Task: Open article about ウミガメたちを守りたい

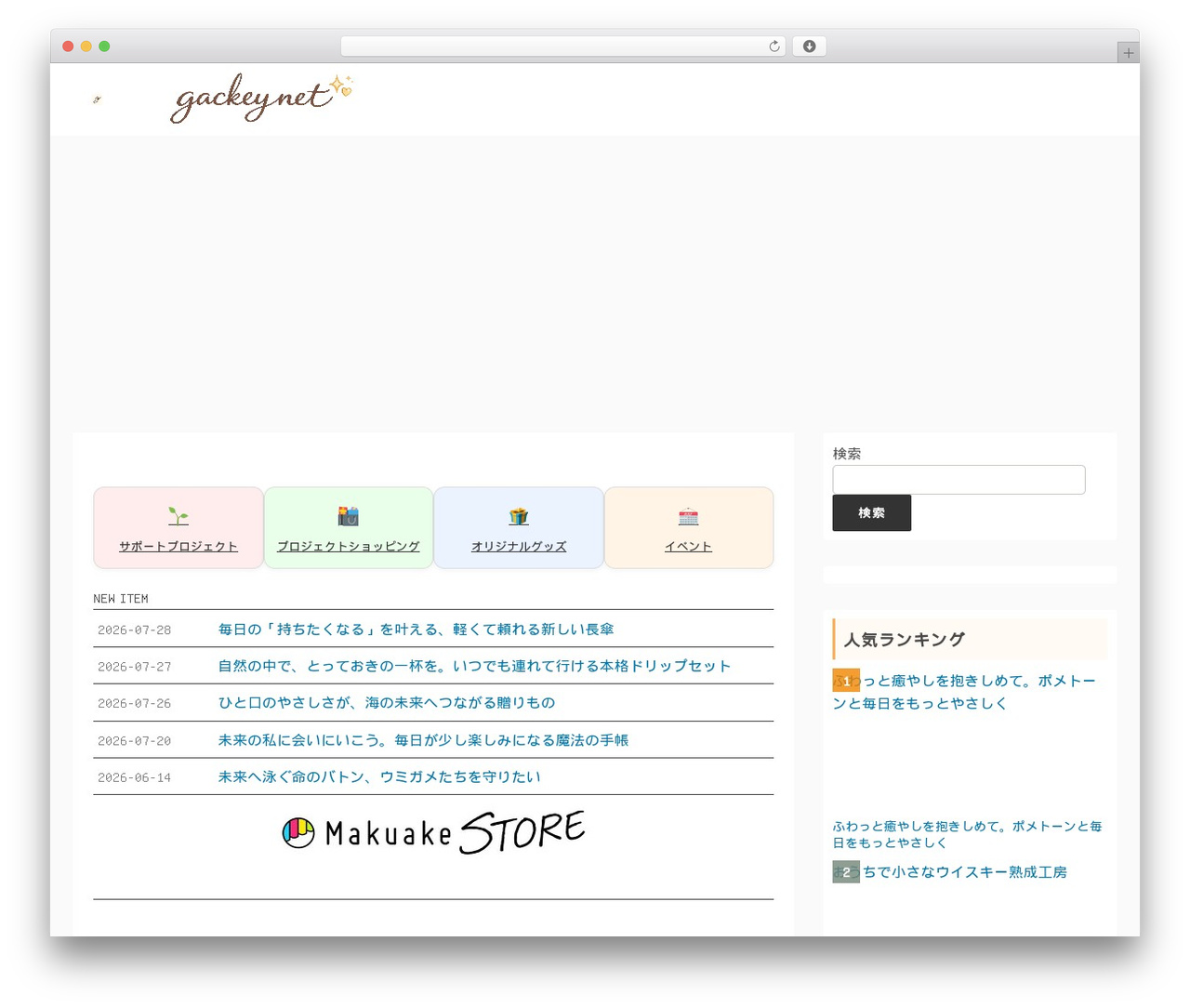Action: click(x=379, y=776)
